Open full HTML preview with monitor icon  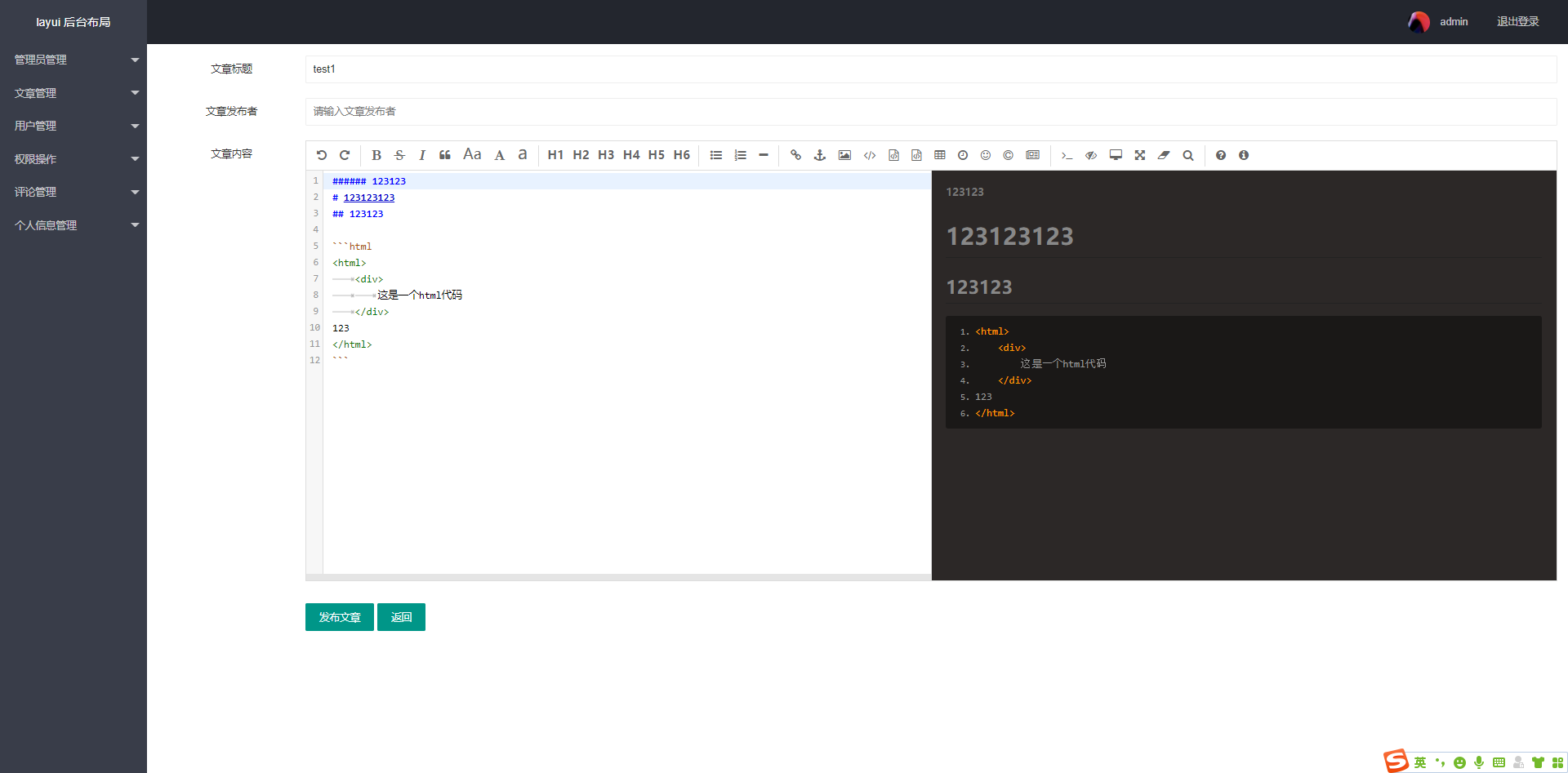pyautogui.click(x=1116, y=155)
